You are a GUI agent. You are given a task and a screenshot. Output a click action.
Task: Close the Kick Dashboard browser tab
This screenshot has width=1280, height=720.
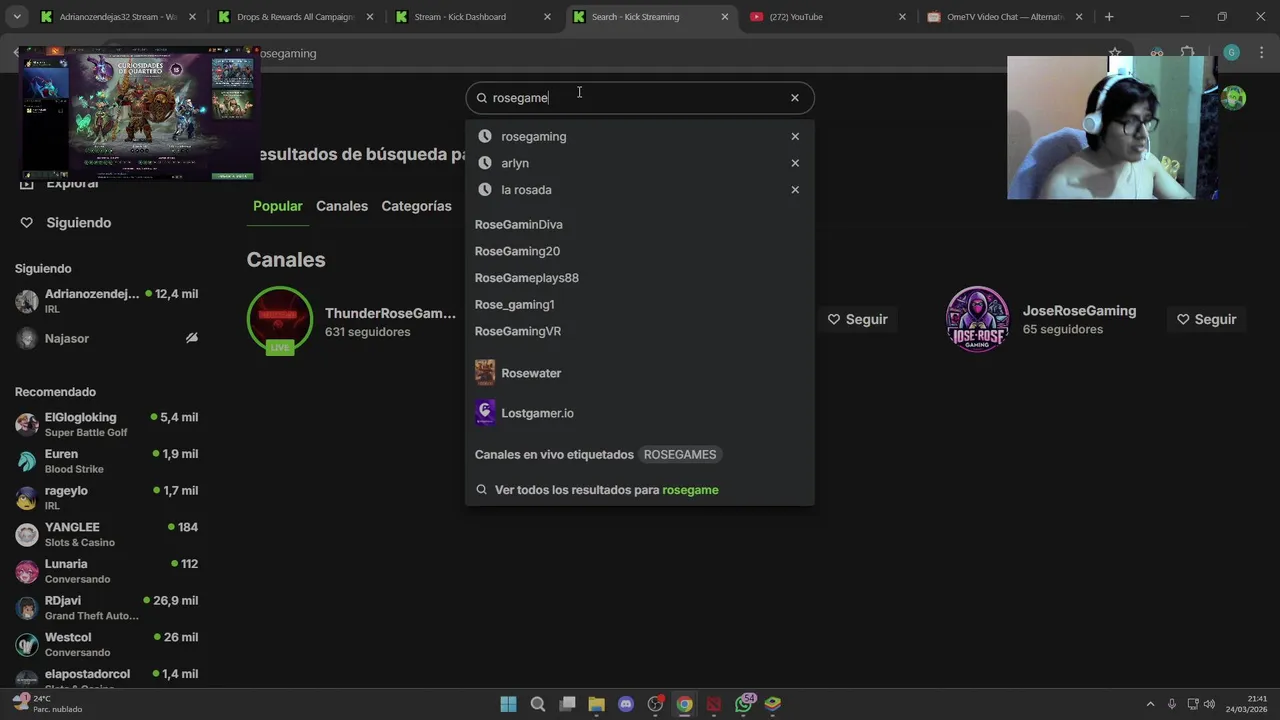[547, 17]
